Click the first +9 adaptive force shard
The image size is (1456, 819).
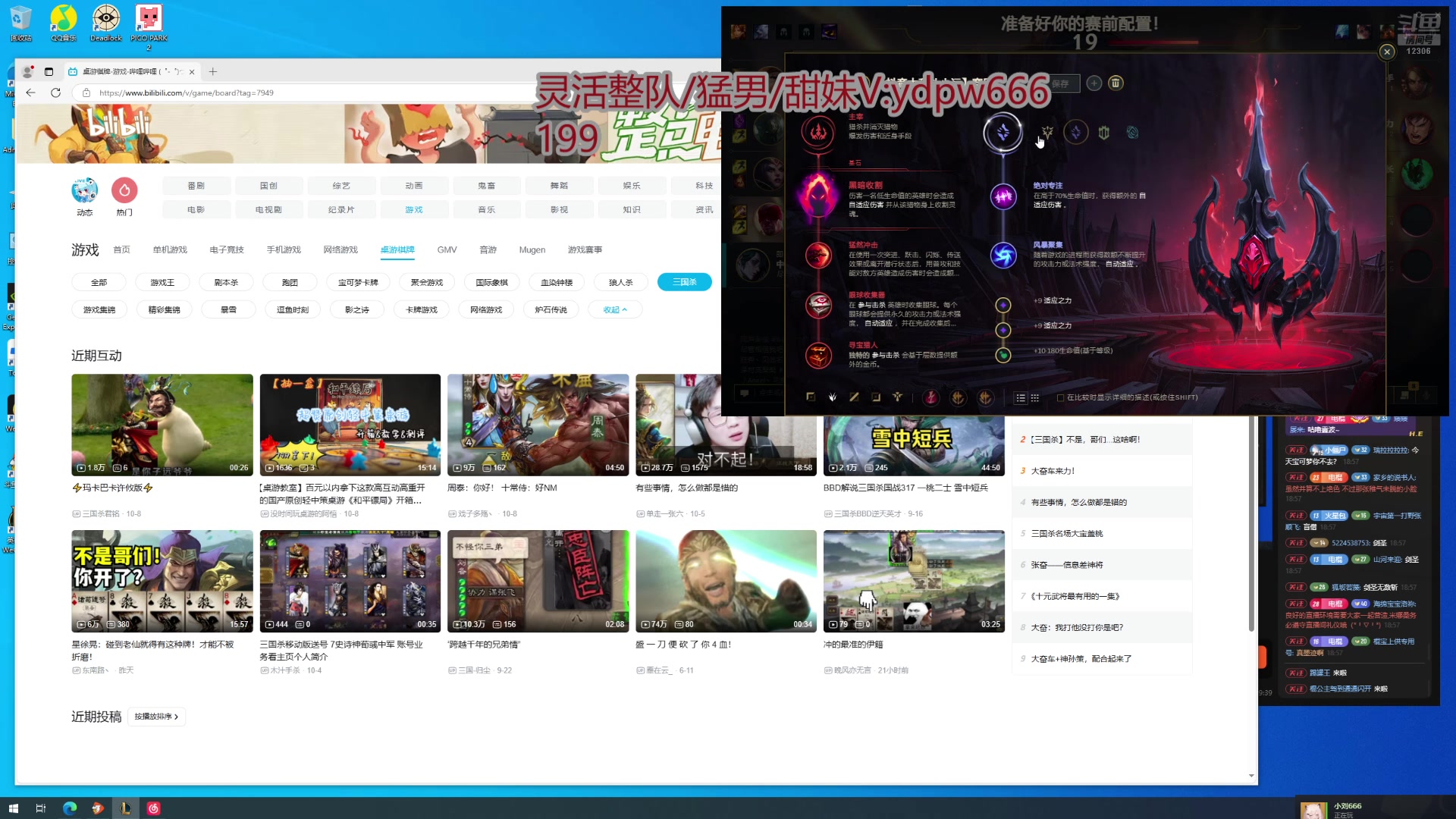point(1003,305)
